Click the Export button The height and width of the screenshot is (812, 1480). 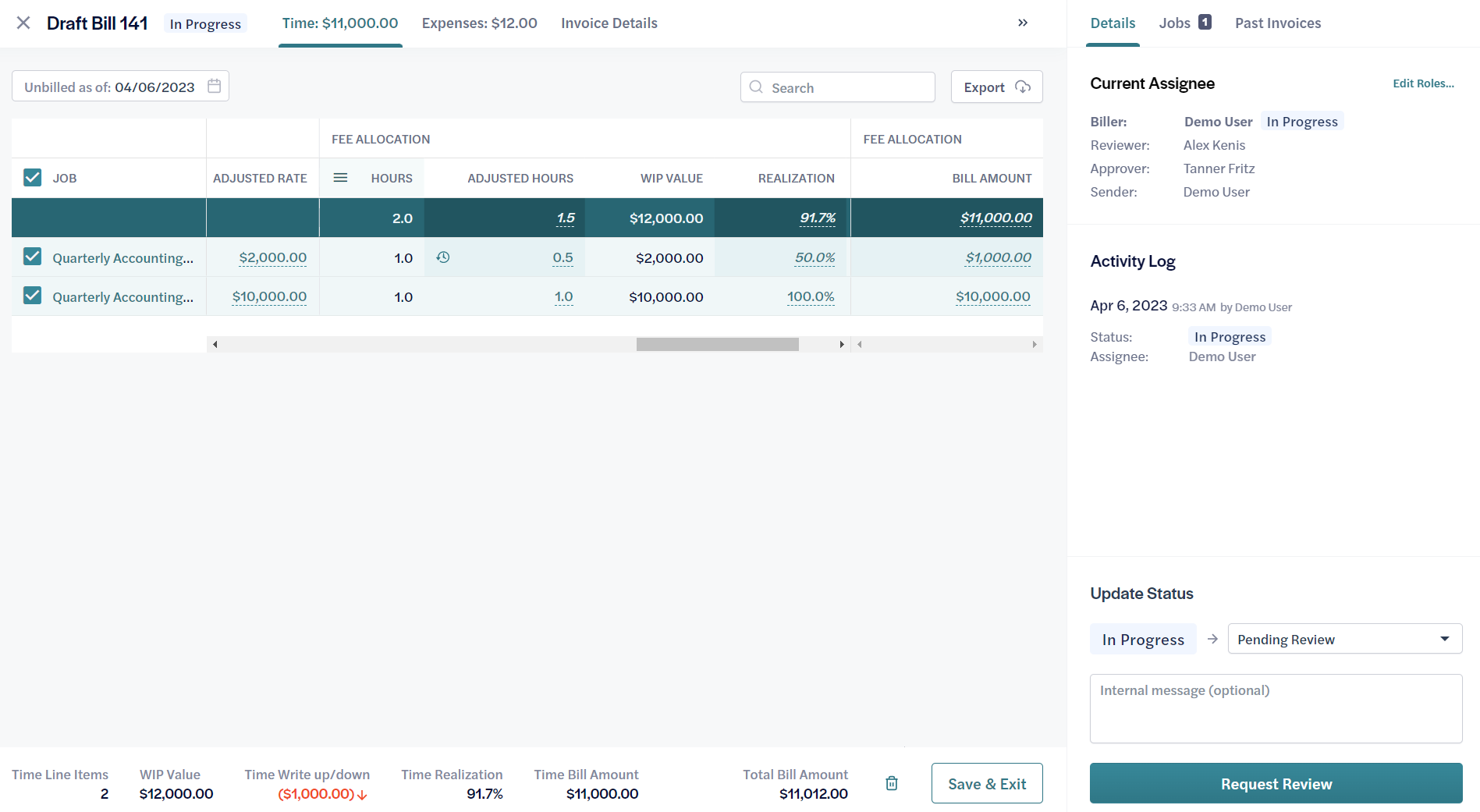[x=996, y=87]
